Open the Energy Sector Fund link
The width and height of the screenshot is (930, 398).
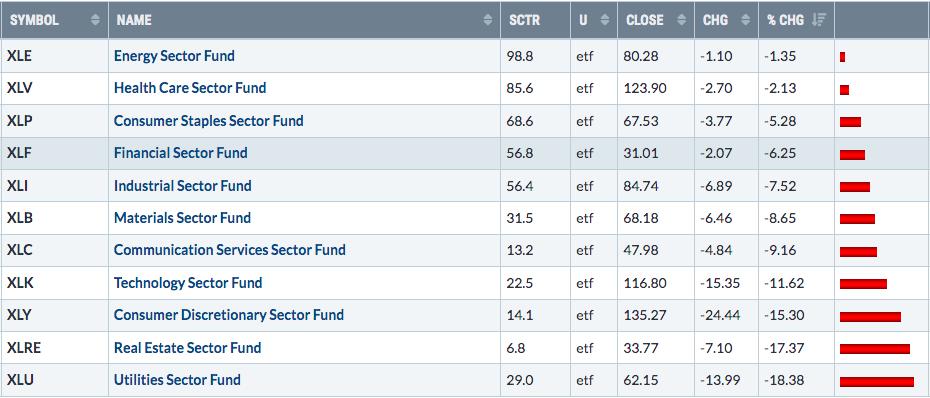(174, 56)
